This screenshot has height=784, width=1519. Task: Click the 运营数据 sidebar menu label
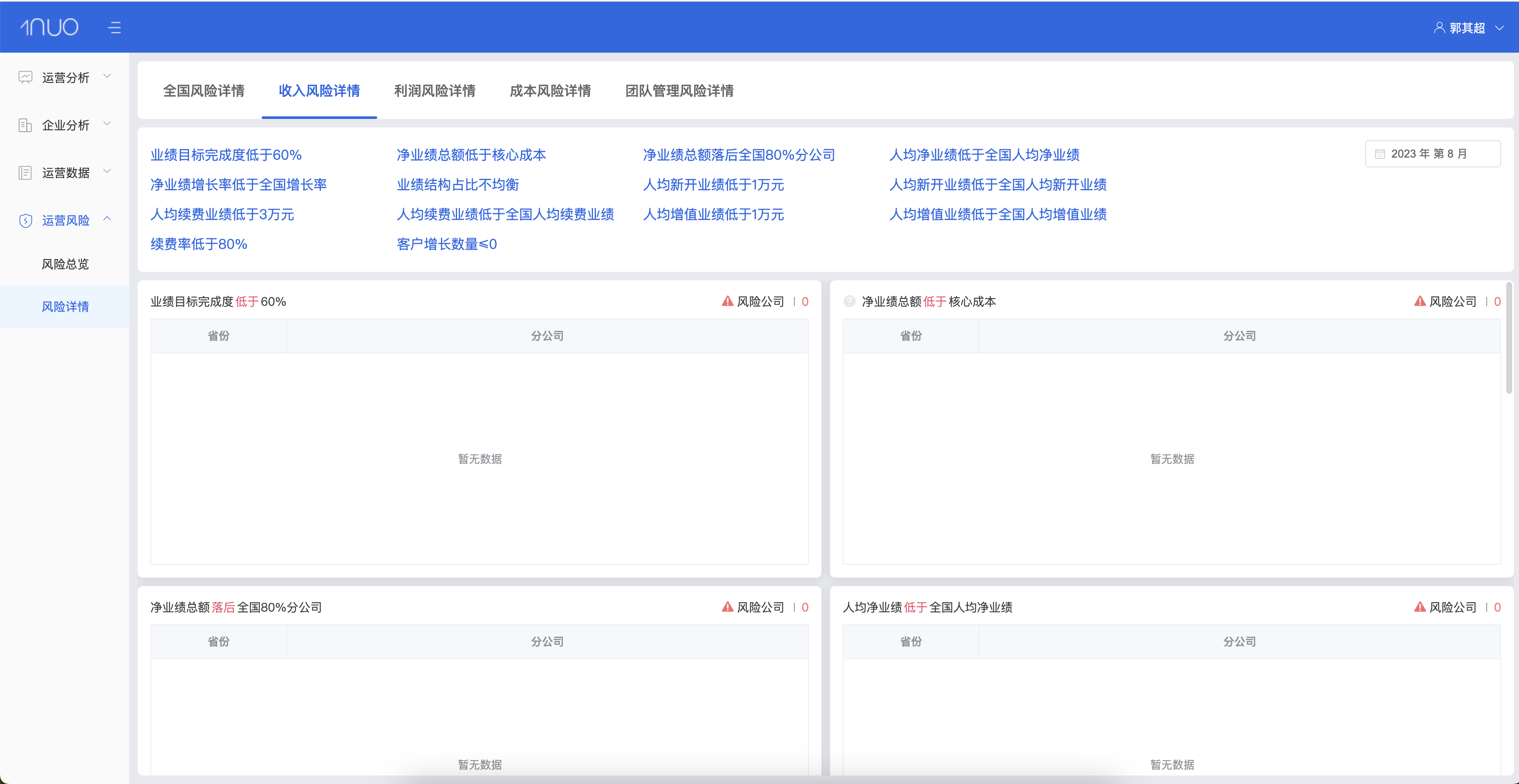click(x=66, y=173)
